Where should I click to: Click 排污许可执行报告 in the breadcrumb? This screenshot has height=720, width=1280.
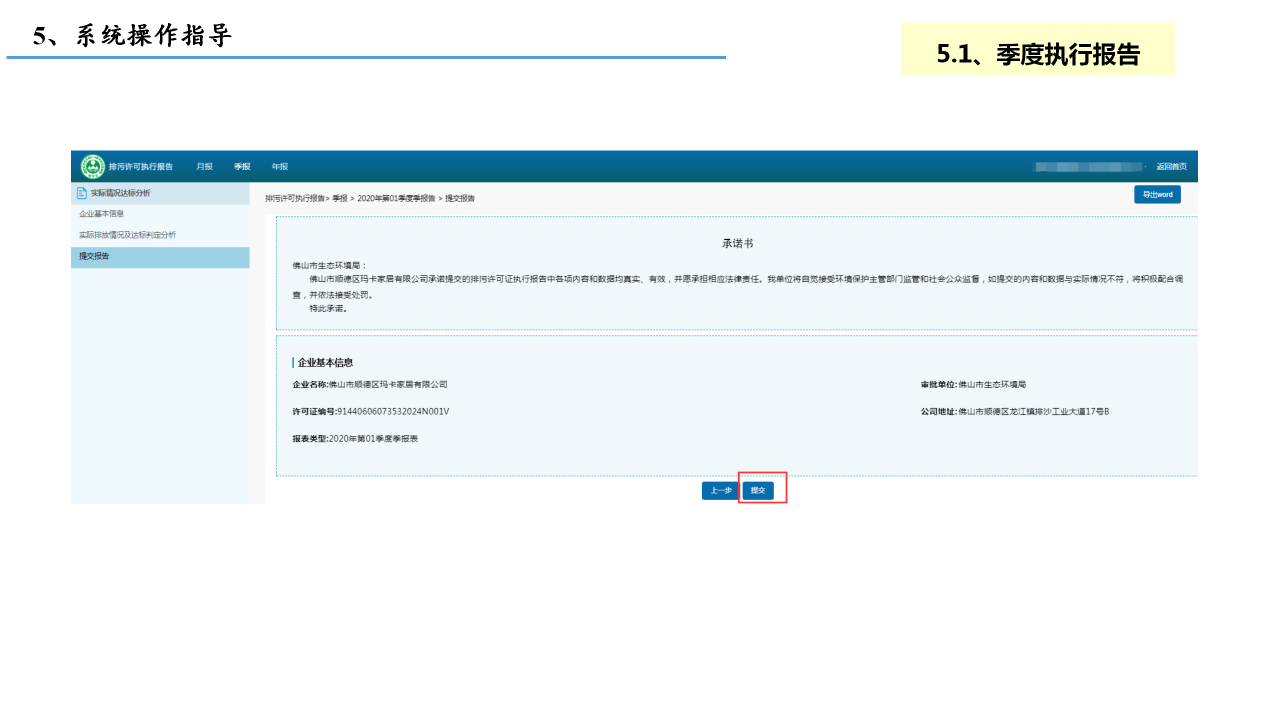pos(295,199)
